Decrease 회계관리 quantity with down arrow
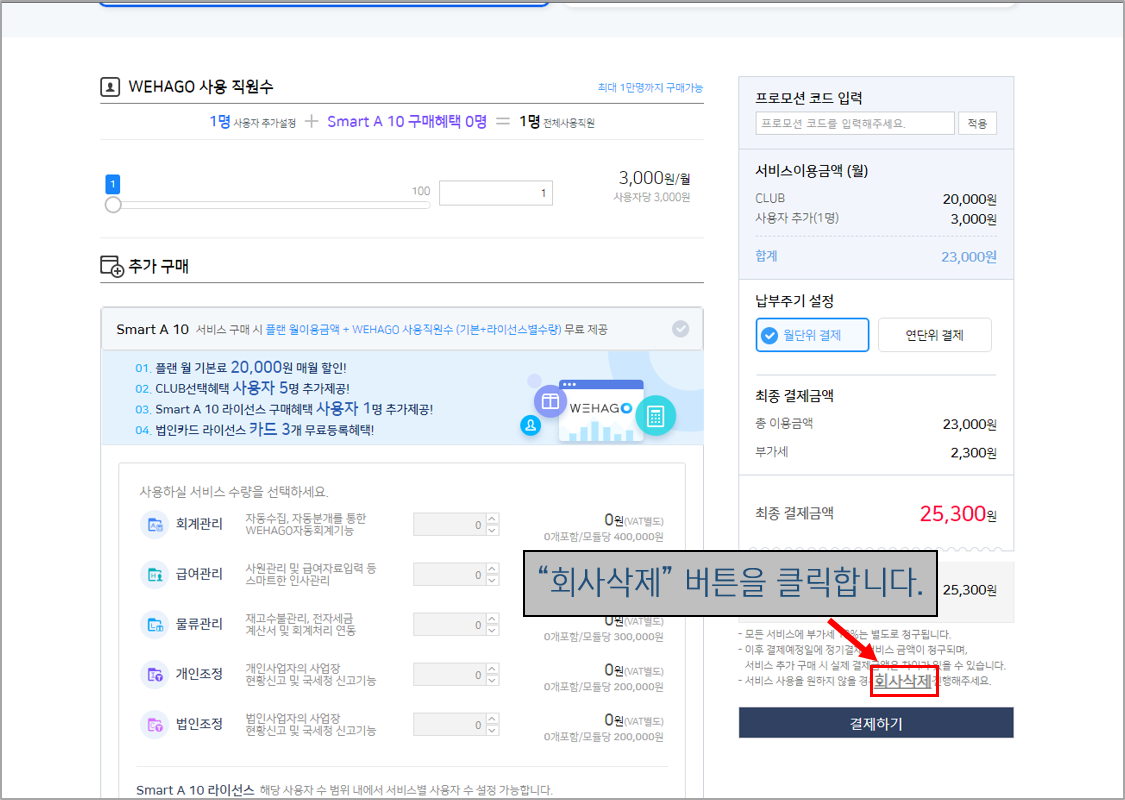1125x800 pixels. (492, 530)
